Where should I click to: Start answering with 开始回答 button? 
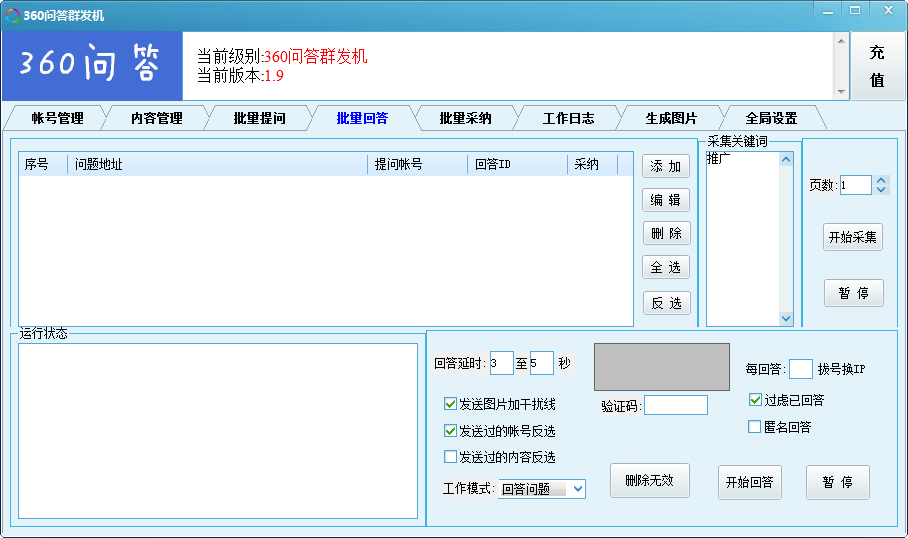pos(750,482)
